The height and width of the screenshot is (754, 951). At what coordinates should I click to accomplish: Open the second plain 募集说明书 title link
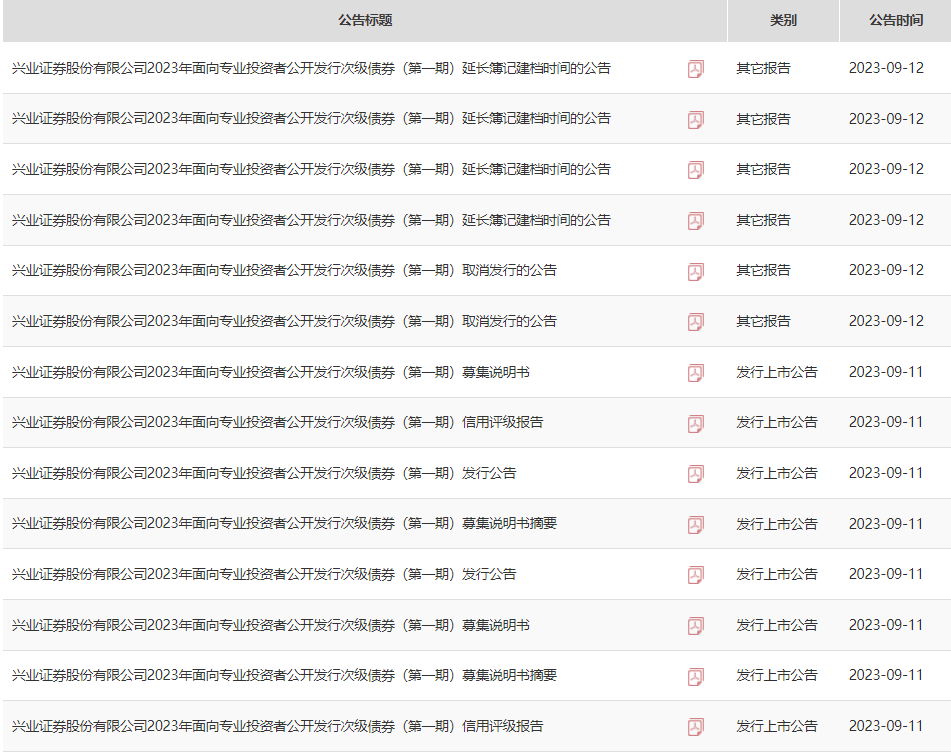tap(271, 625)
